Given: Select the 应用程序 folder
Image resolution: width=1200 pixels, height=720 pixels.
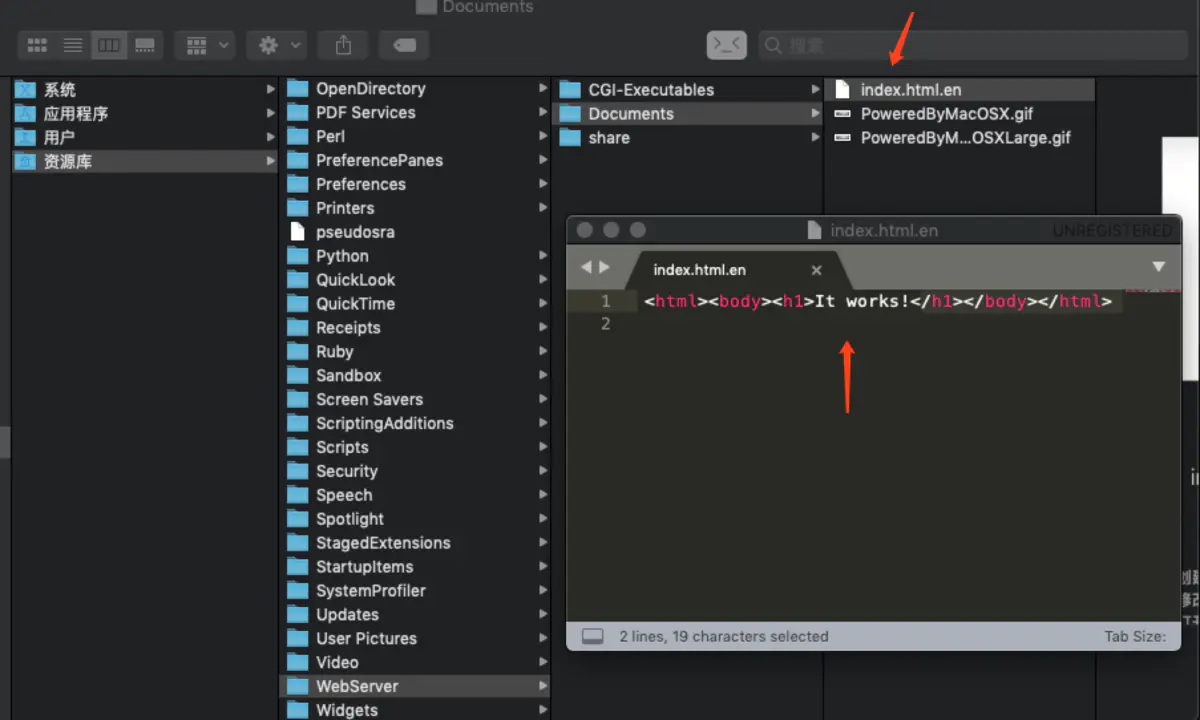Looking at the screenshot, I should 145,114.
